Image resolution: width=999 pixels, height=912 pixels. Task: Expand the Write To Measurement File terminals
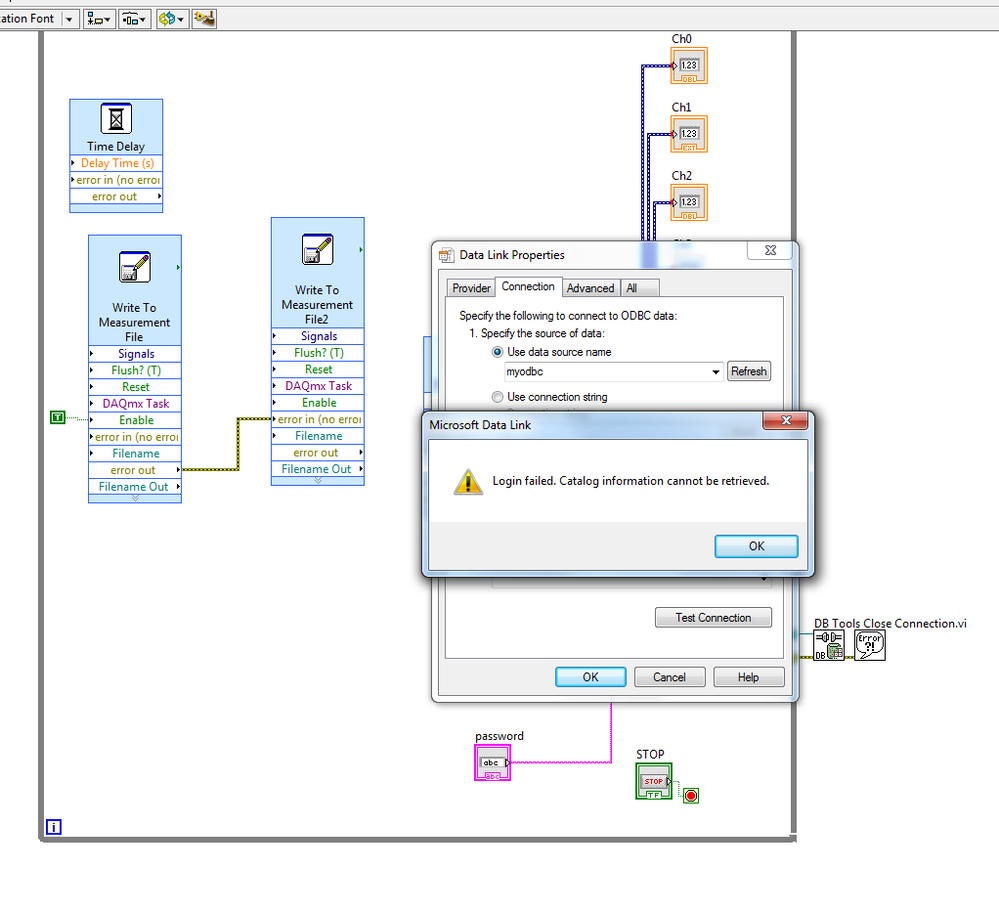(135, 498)
